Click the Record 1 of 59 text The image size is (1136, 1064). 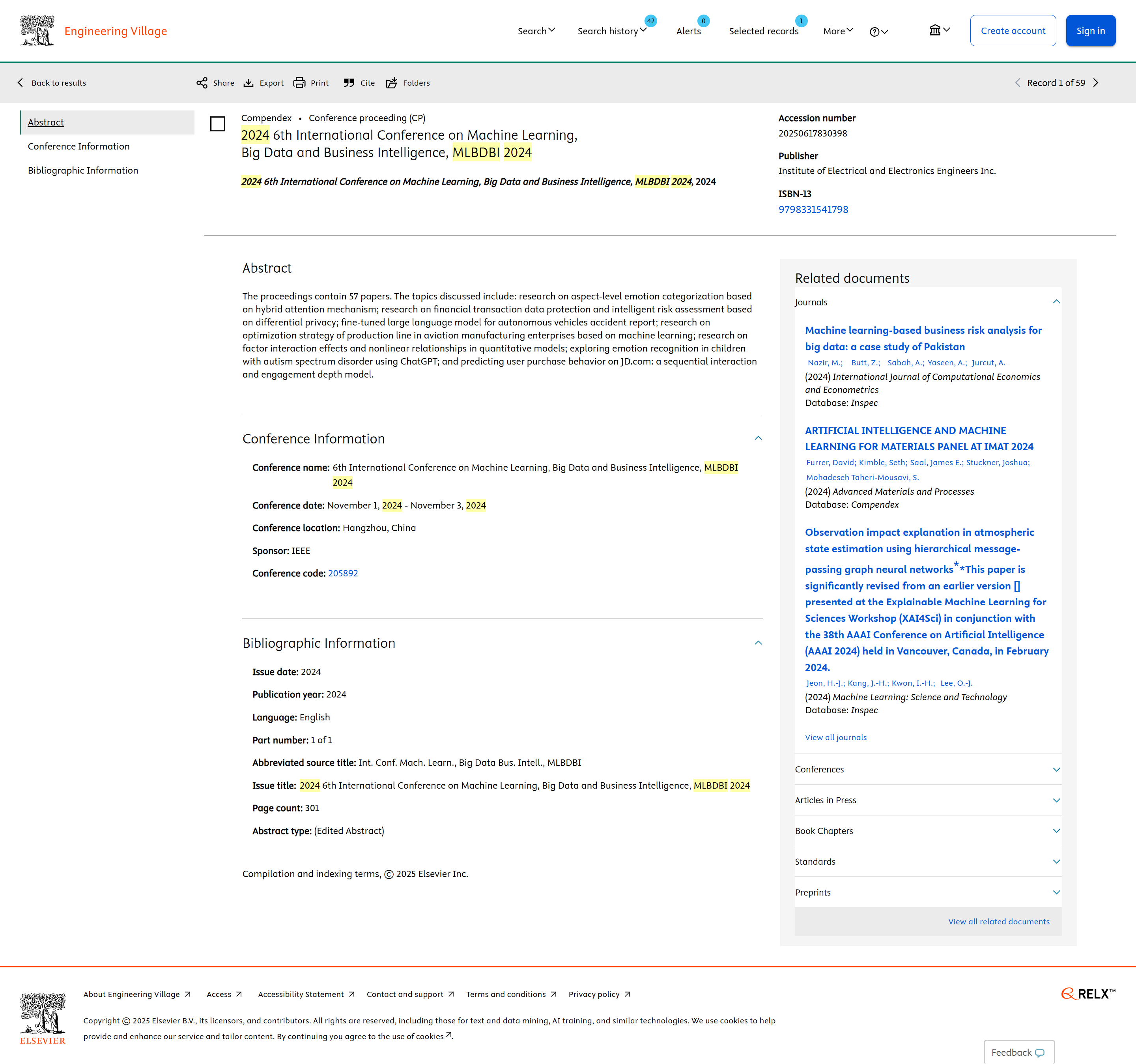[1056, 83]
